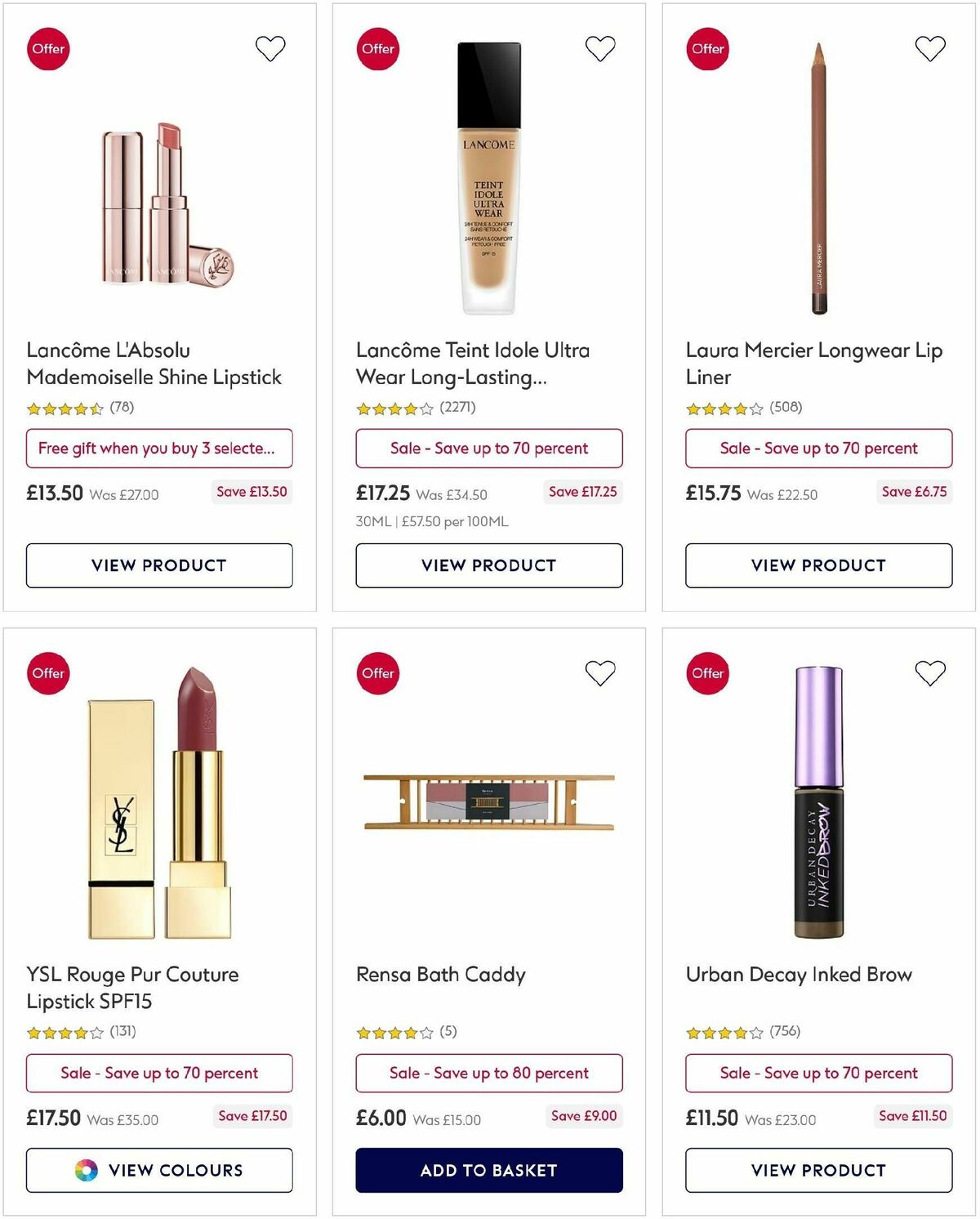Click View Product under Teint Idole foundation

[488, 565]
